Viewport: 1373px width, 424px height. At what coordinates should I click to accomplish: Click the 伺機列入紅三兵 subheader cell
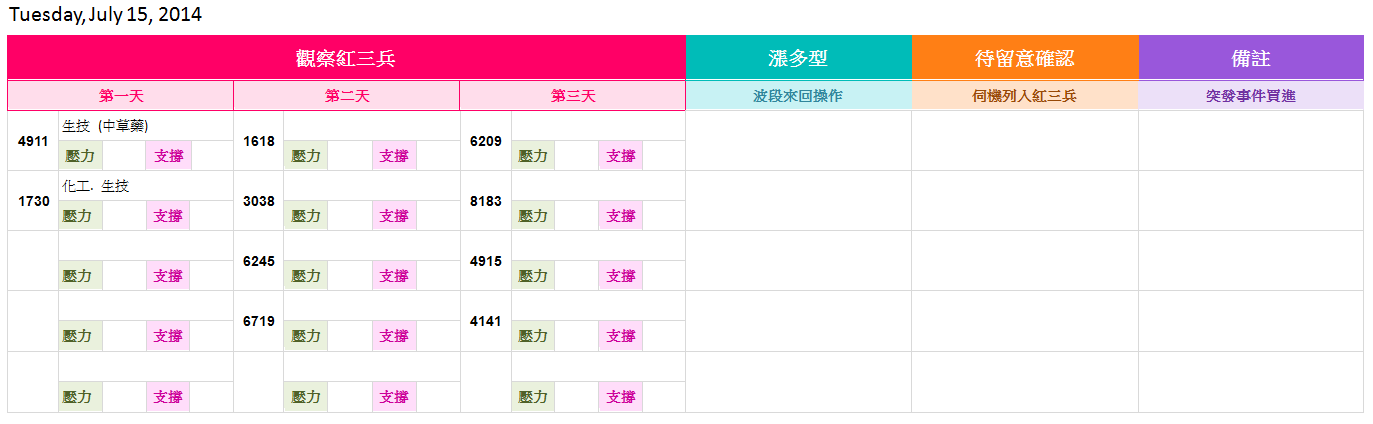[1025, 96]
